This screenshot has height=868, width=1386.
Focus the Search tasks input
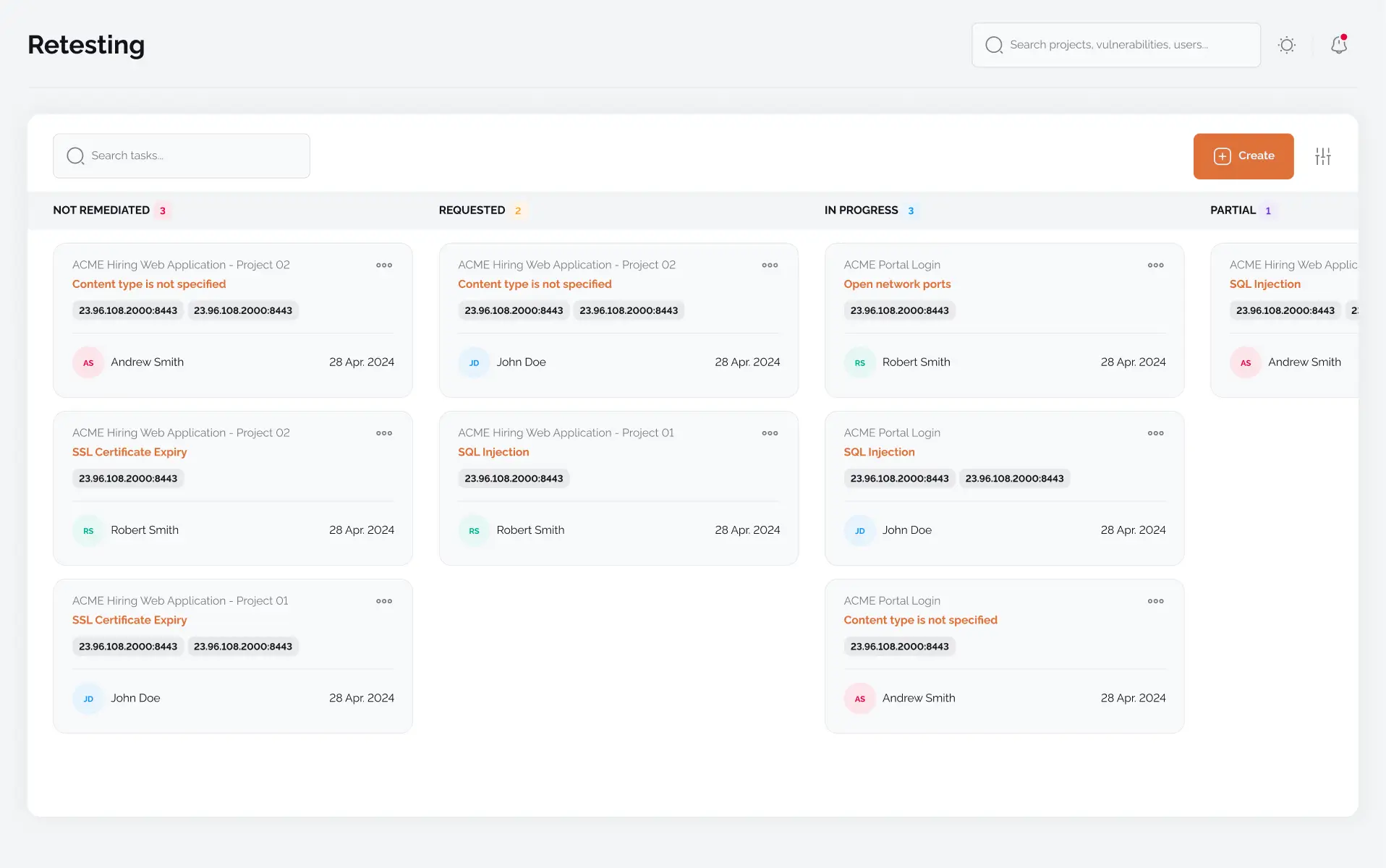(181, 156)
